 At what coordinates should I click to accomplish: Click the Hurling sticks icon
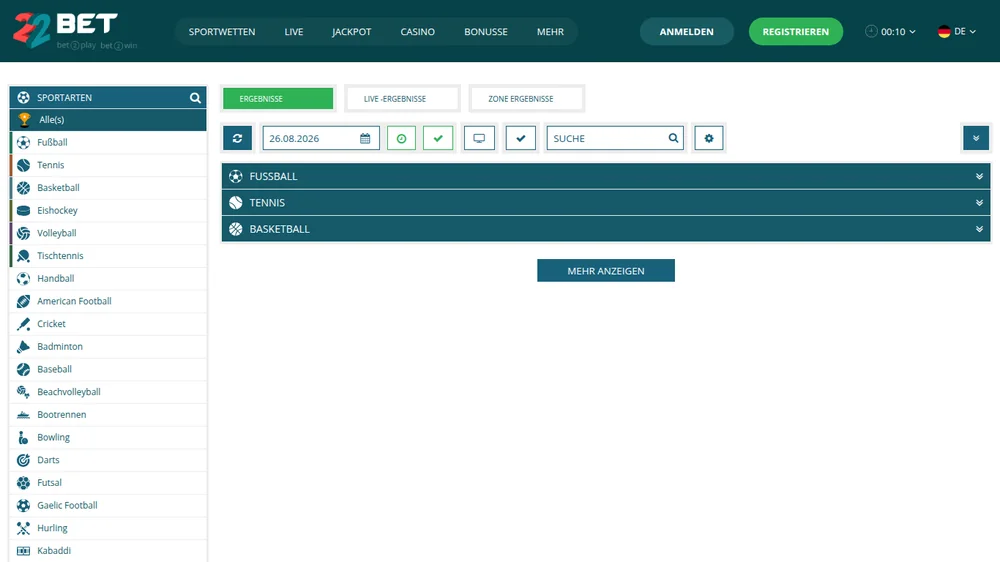24,528
